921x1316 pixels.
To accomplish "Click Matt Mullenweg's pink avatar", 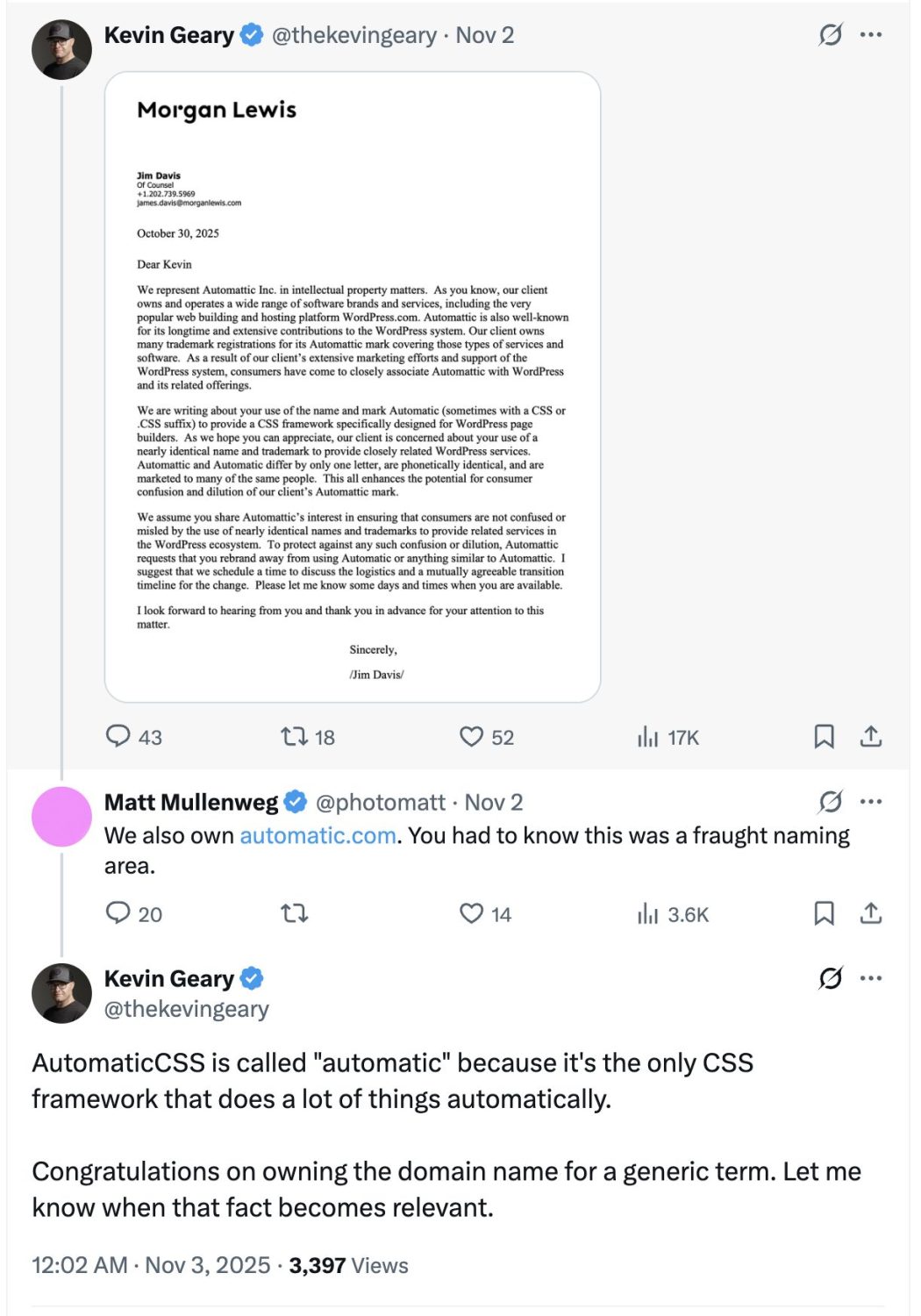I will coord(61,817).
